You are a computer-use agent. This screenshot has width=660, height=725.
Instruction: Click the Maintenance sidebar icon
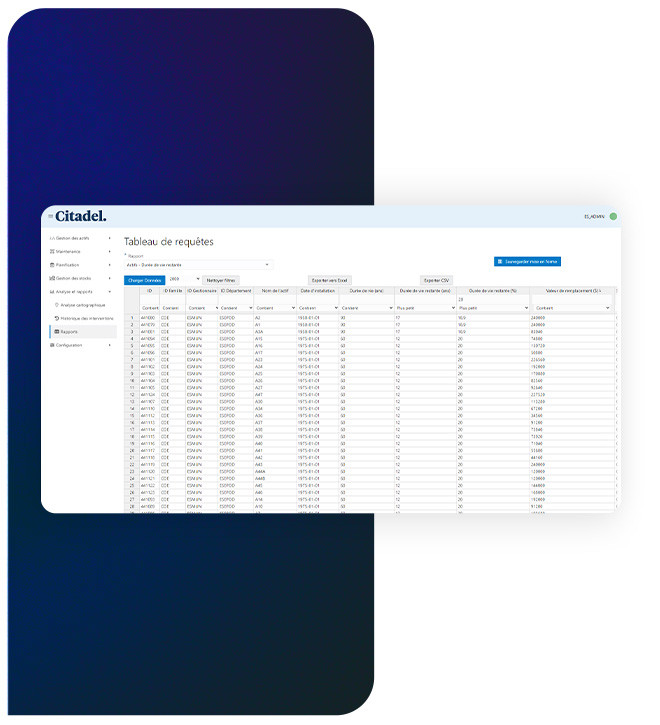(51, 251)
